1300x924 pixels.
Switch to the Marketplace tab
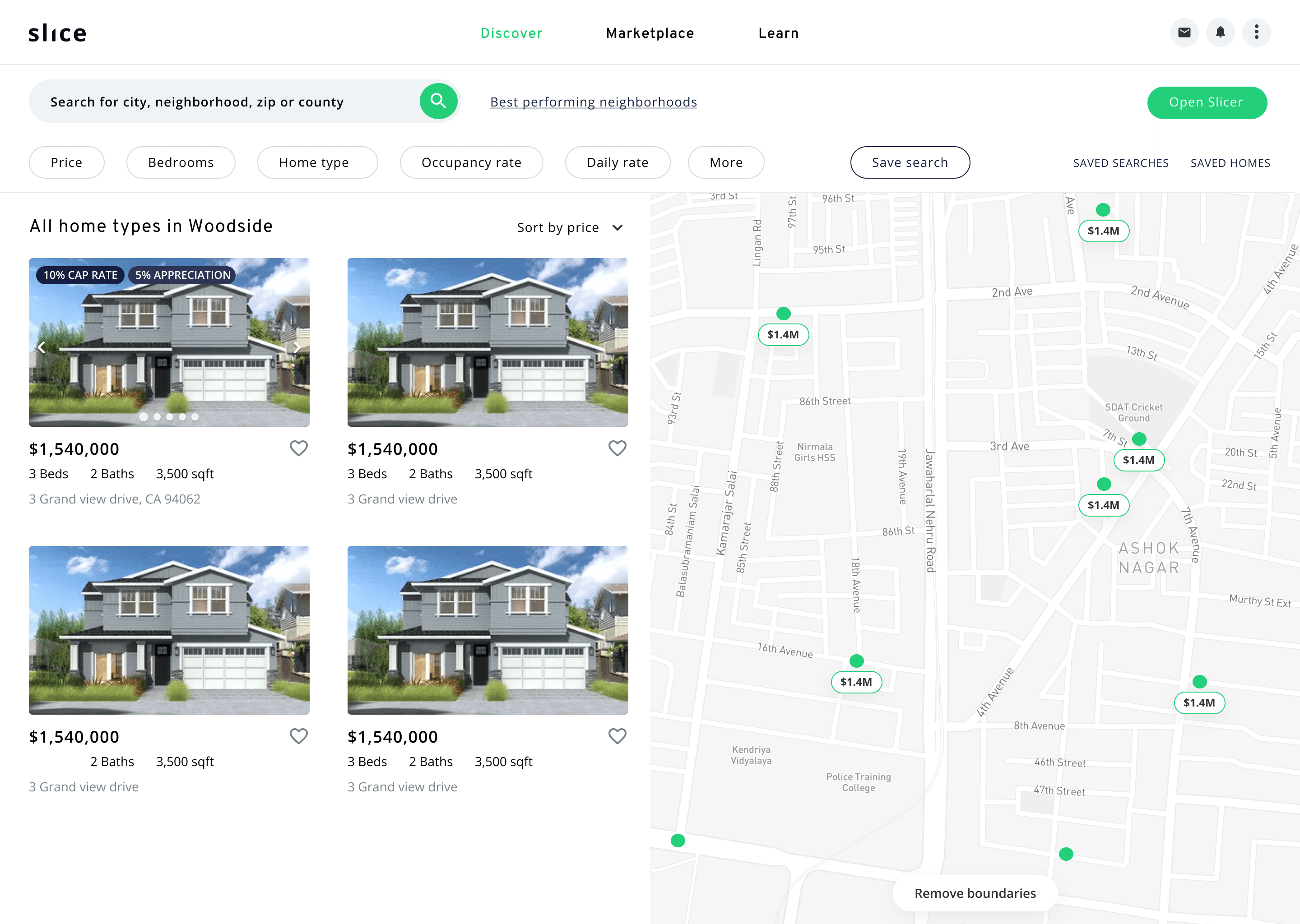coord(650,33)
